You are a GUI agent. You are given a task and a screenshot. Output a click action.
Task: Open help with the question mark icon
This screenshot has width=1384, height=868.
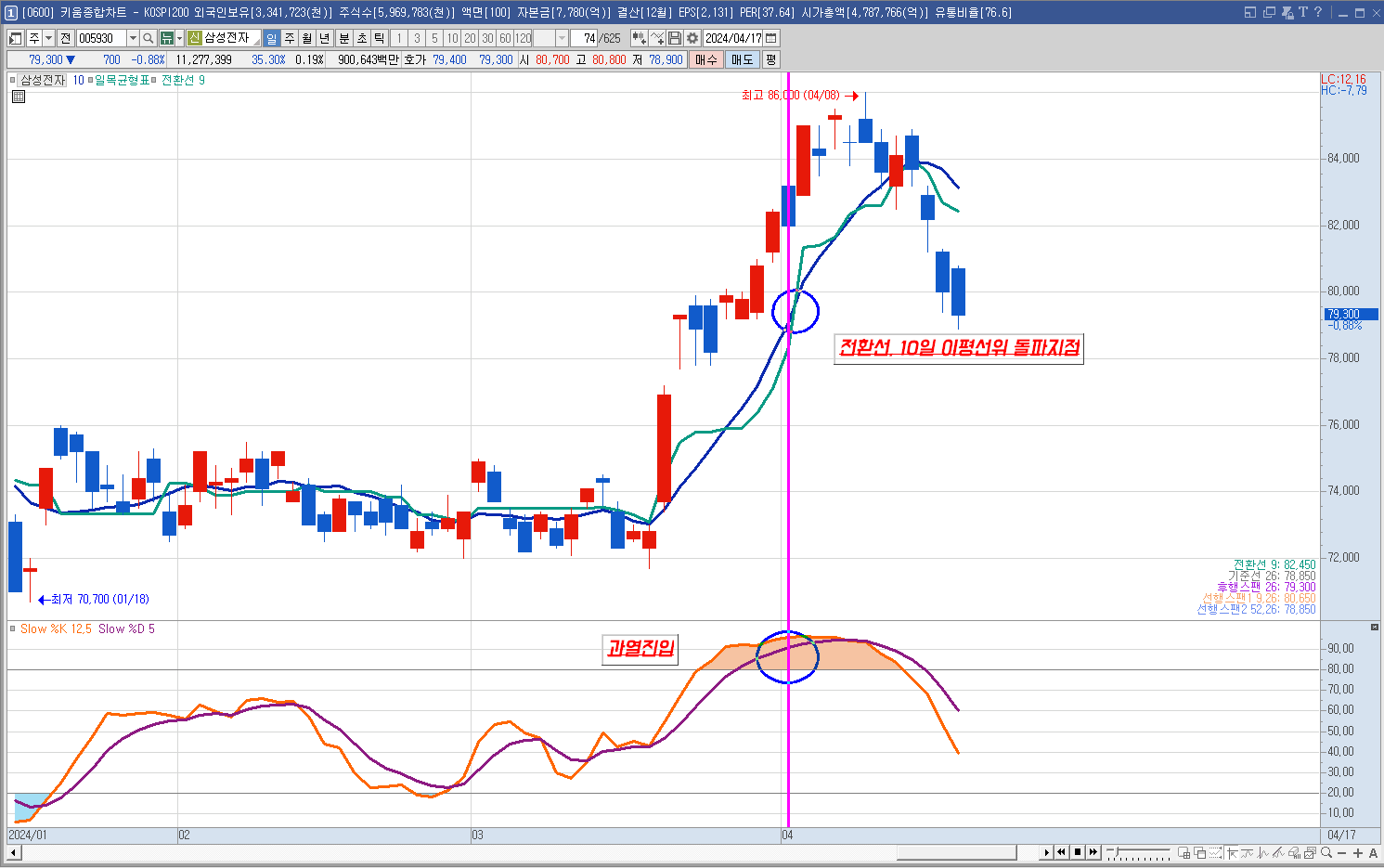pyautogui.click(x=1317, y=12)
